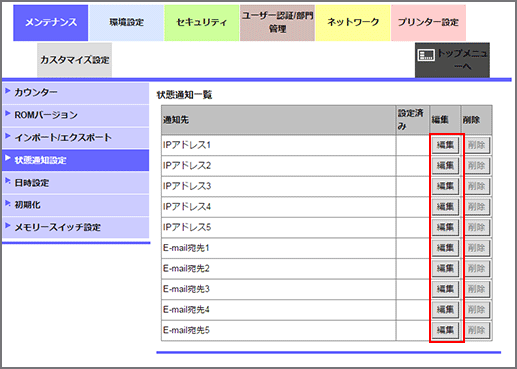This screenshot has height=369, width=517.
Task: Select the E-mail宛先2 row label
Action: [186, 269]
